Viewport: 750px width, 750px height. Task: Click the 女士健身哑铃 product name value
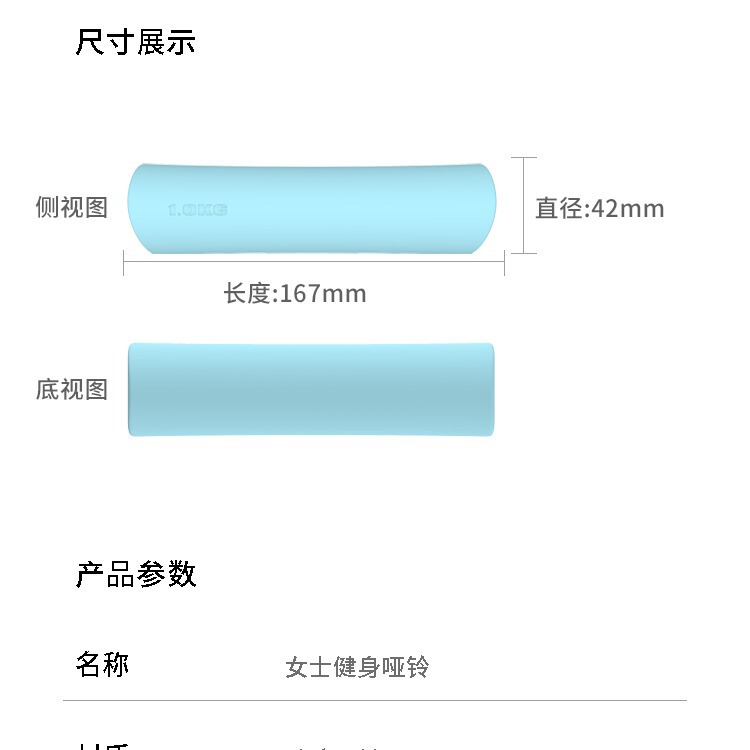pyautogui.click(x=357, y=667)
